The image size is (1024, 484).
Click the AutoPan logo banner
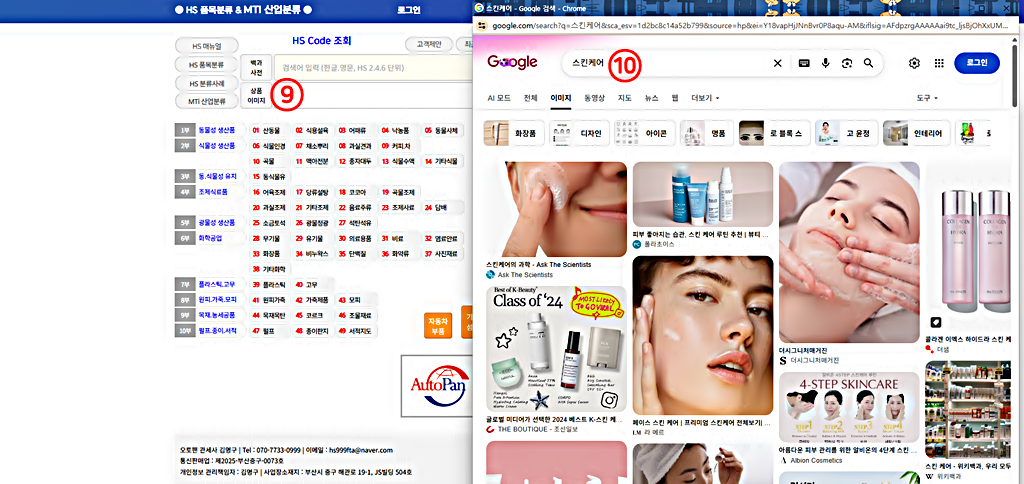tap(437, 385)
